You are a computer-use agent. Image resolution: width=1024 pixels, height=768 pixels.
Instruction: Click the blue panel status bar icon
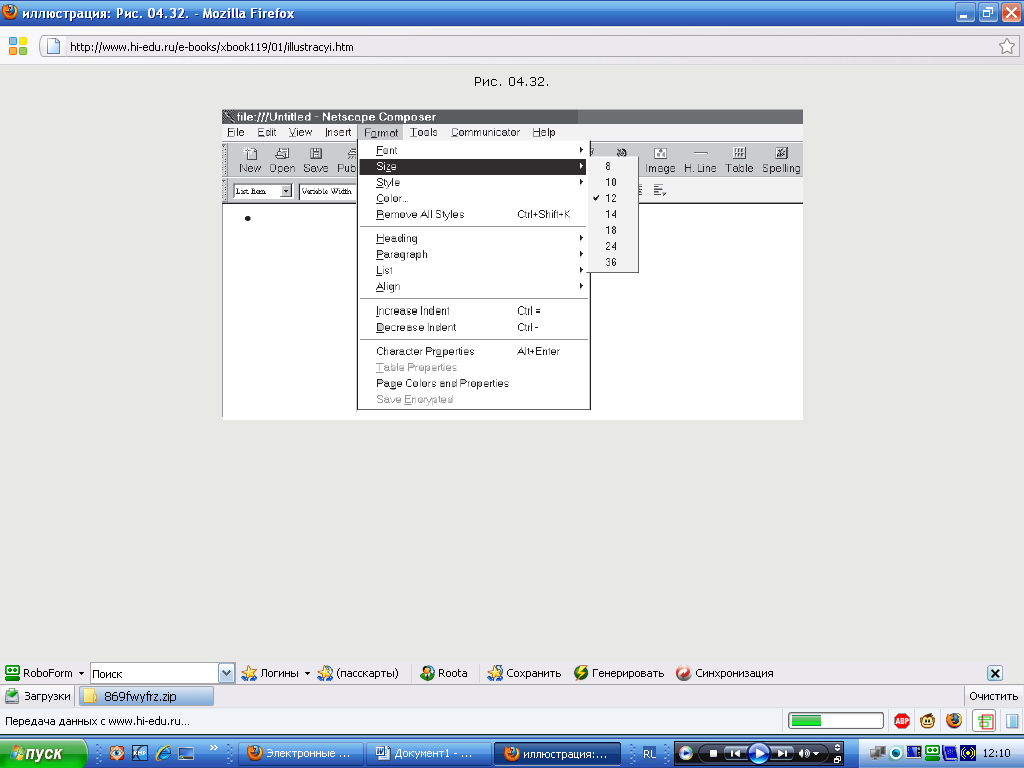[x=1012, y=721]
